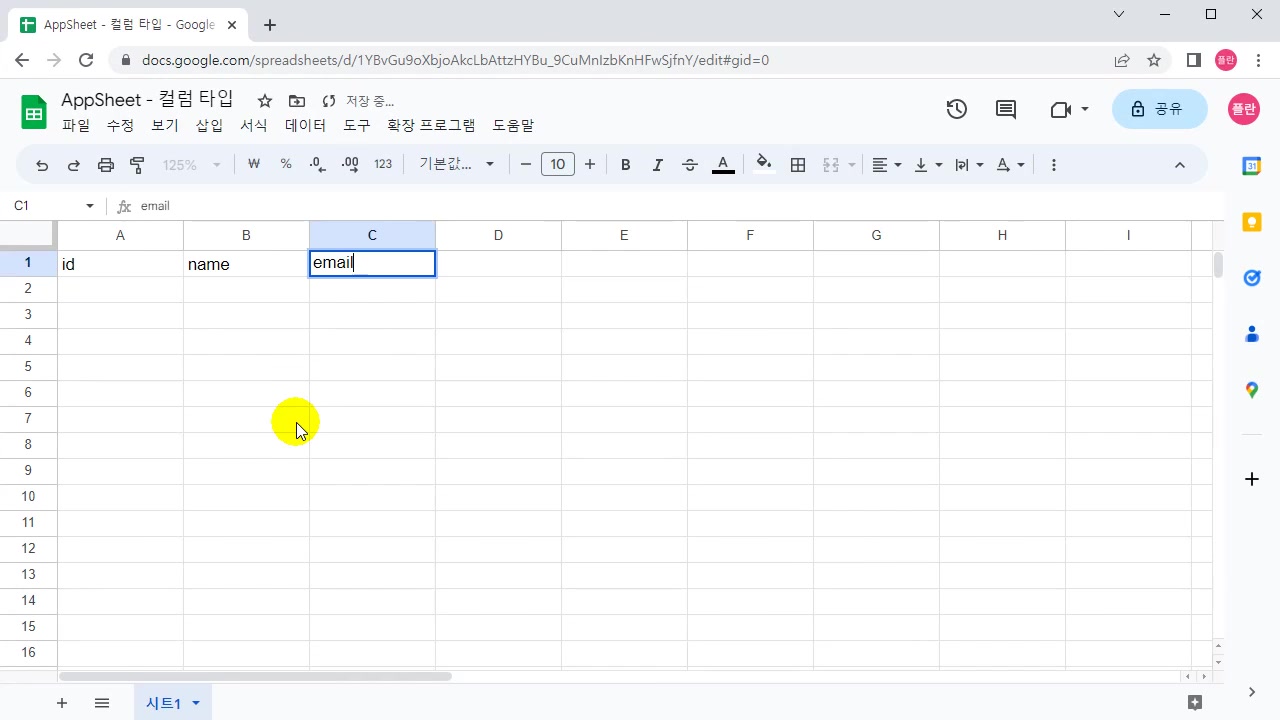Click the 공유 share button
Viewport: 1280px width, 720px height.
1157,109
